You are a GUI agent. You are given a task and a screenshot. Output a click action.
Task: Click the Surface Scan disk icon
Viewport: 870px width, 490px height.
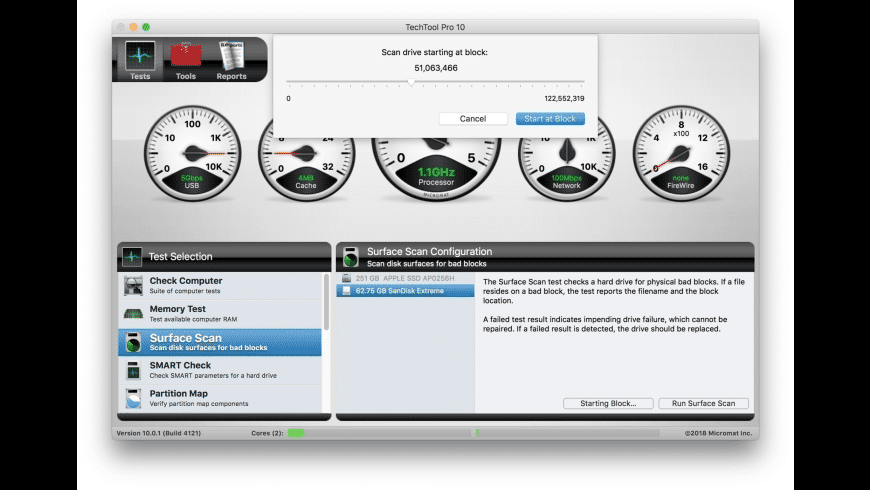click(133, 342)
